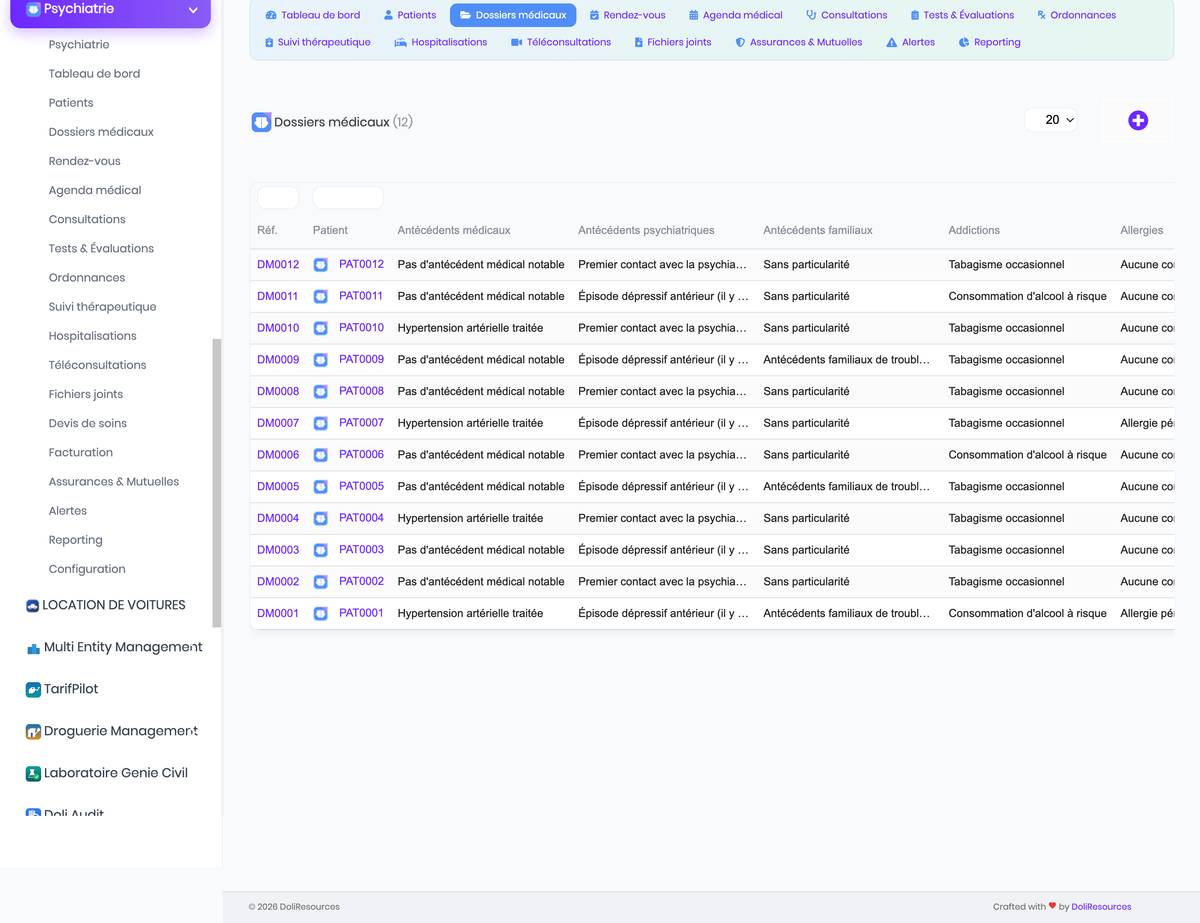Switch to the Consultations tab
This screenshot has height=923, width=1200.
[847, 15]
